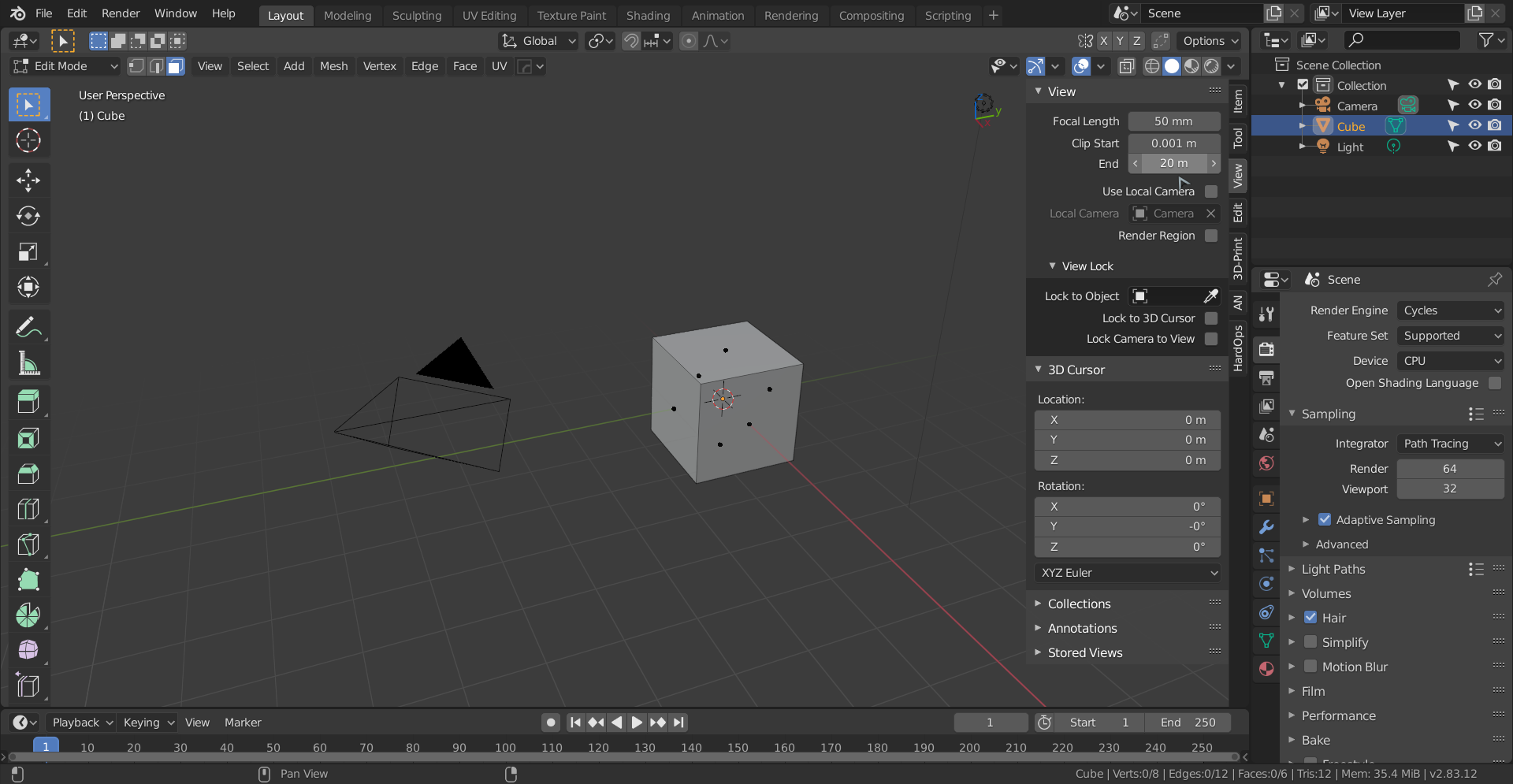
Task: Adjust the Viewport samples field
Action: click(1451, 489)
